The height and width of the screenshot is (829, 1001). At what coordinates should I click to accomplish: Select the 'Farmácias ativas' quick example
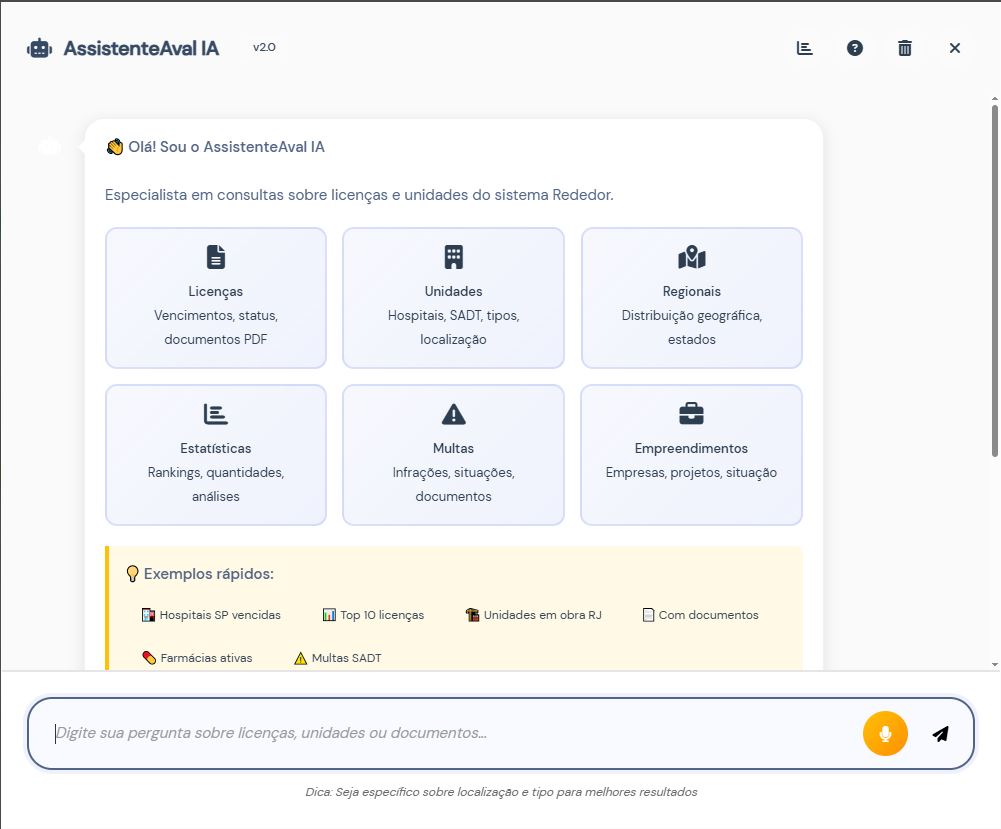tap(197, 658)
